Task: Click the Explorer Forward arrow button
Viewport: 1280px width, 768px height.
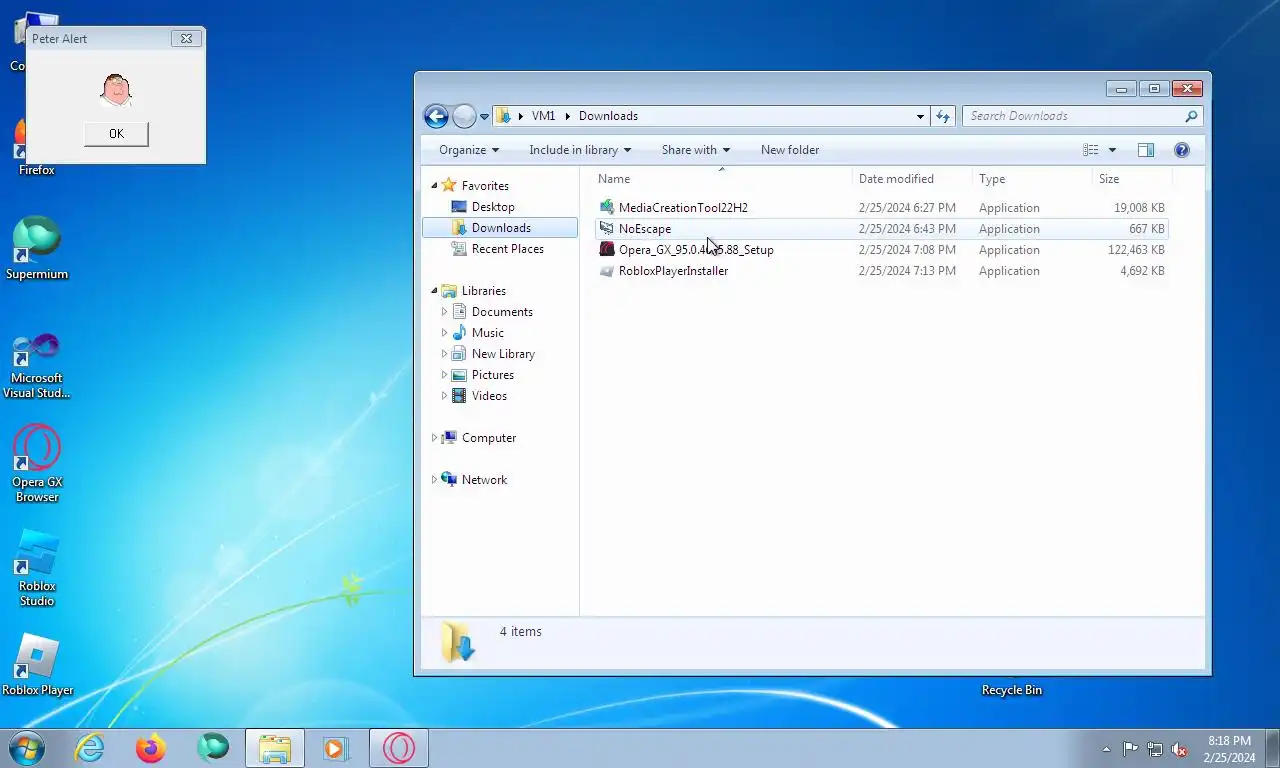Action: tap(464, 116)
